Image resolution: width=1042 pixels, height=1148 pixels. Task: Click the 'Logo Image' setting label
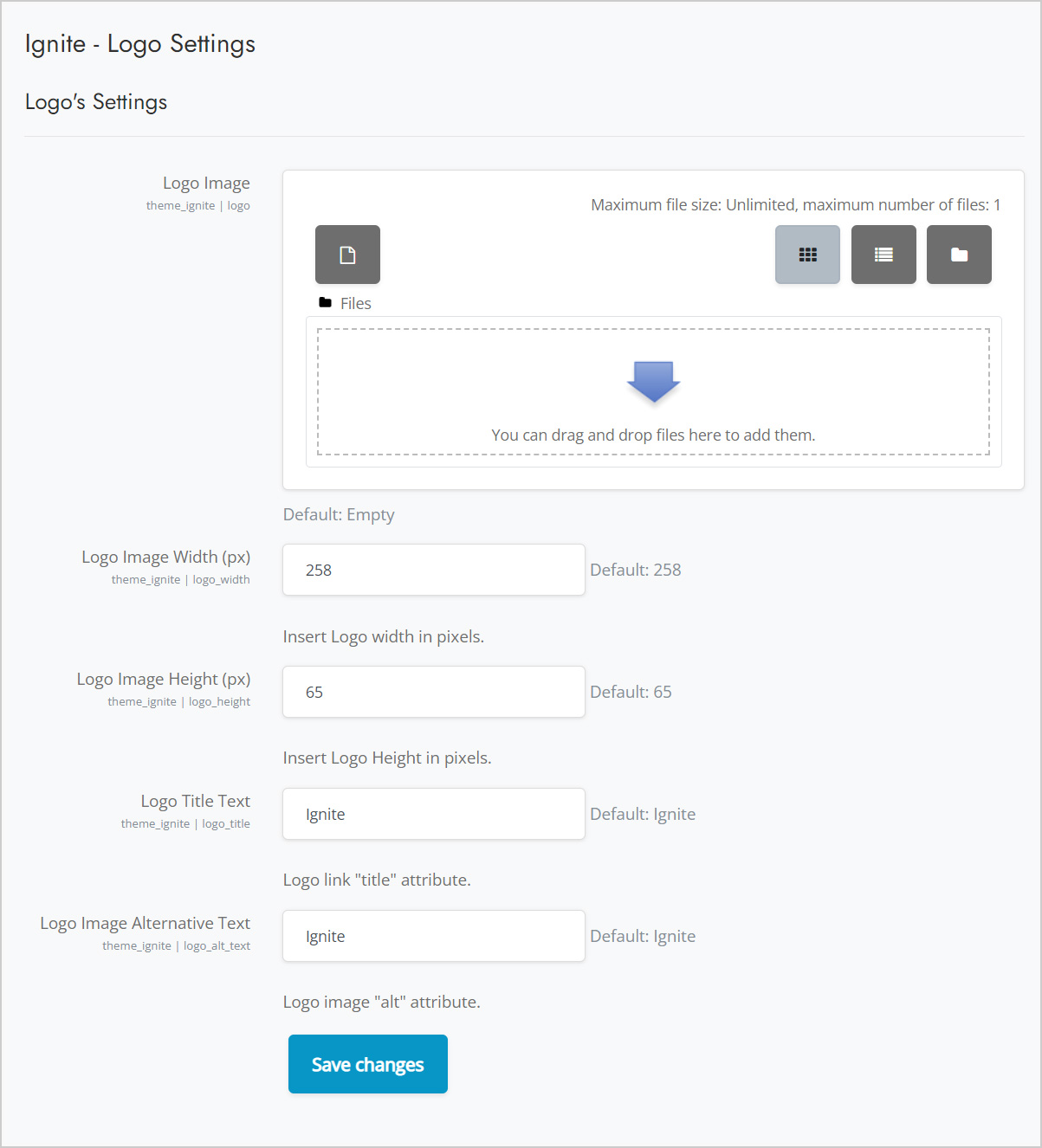[206, 183]
